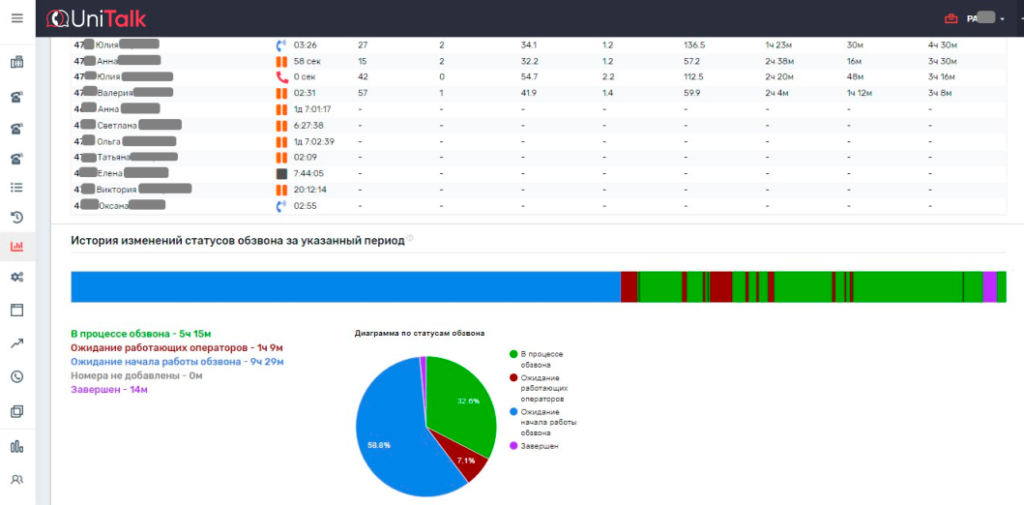The height and width of the screenshot is (505, 1024).
Task: Open the settings gears icon in the sidebar
Action: (17, 277)
